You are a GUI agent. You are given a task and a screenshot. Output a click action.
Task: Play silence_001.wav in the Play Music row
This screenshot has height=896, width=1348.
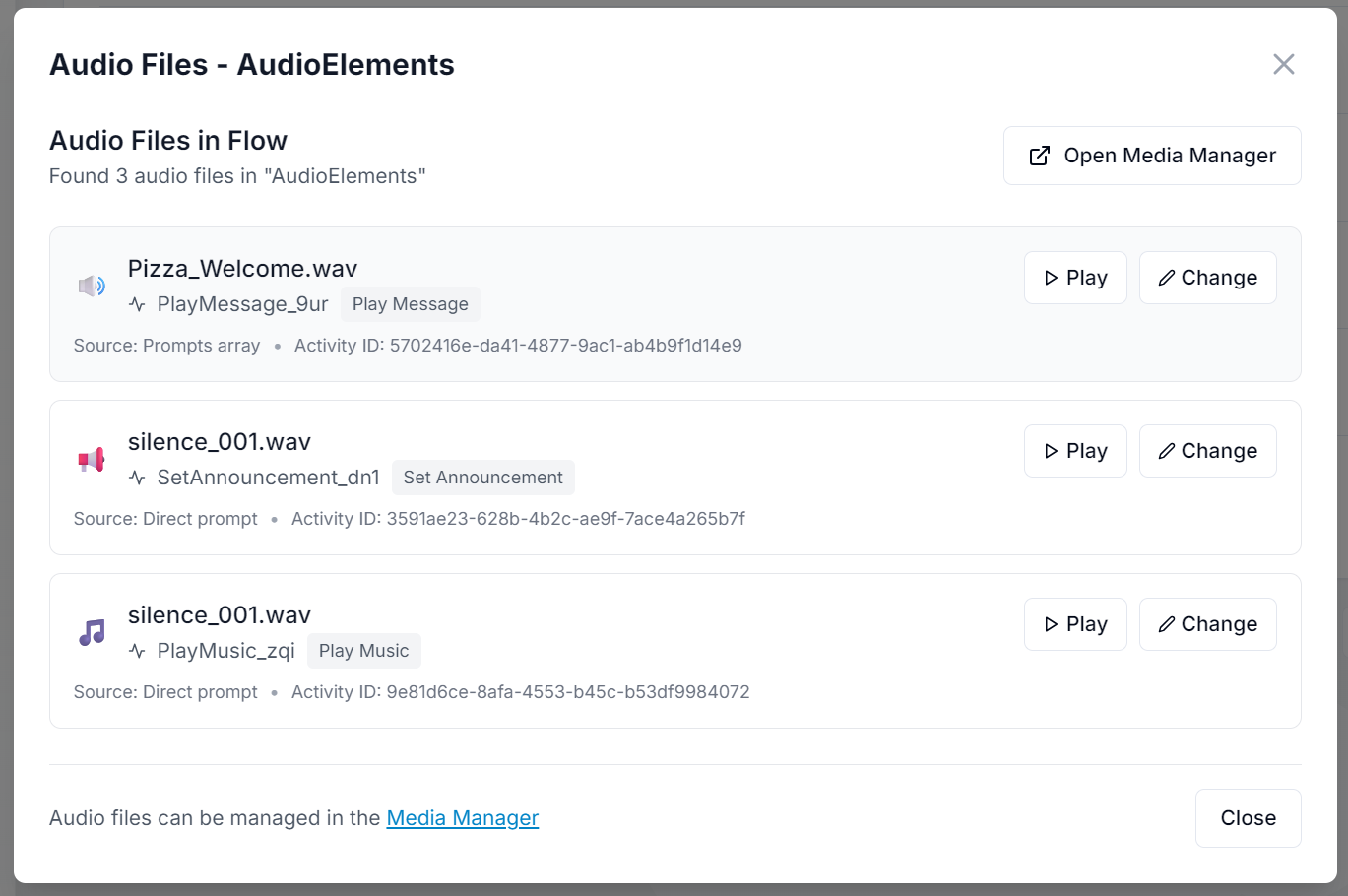[x=1075, y=623]
